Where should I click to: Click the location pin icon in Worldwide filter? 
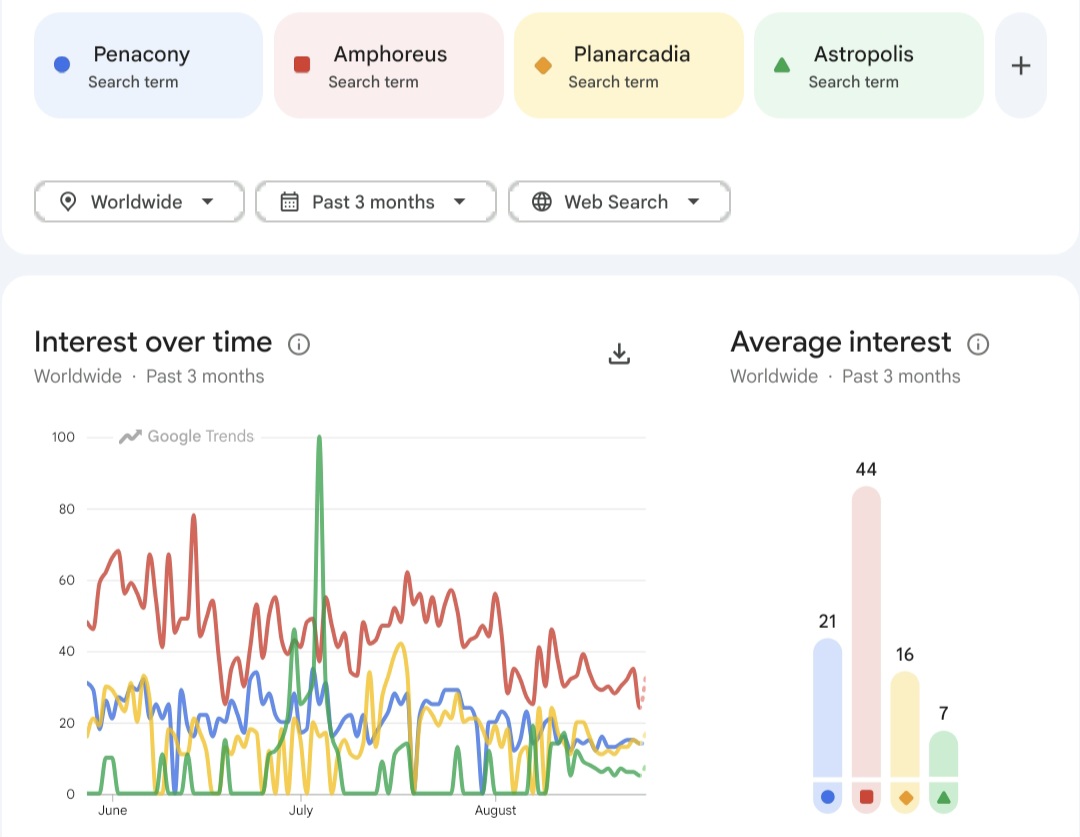[x=68, y=202]
